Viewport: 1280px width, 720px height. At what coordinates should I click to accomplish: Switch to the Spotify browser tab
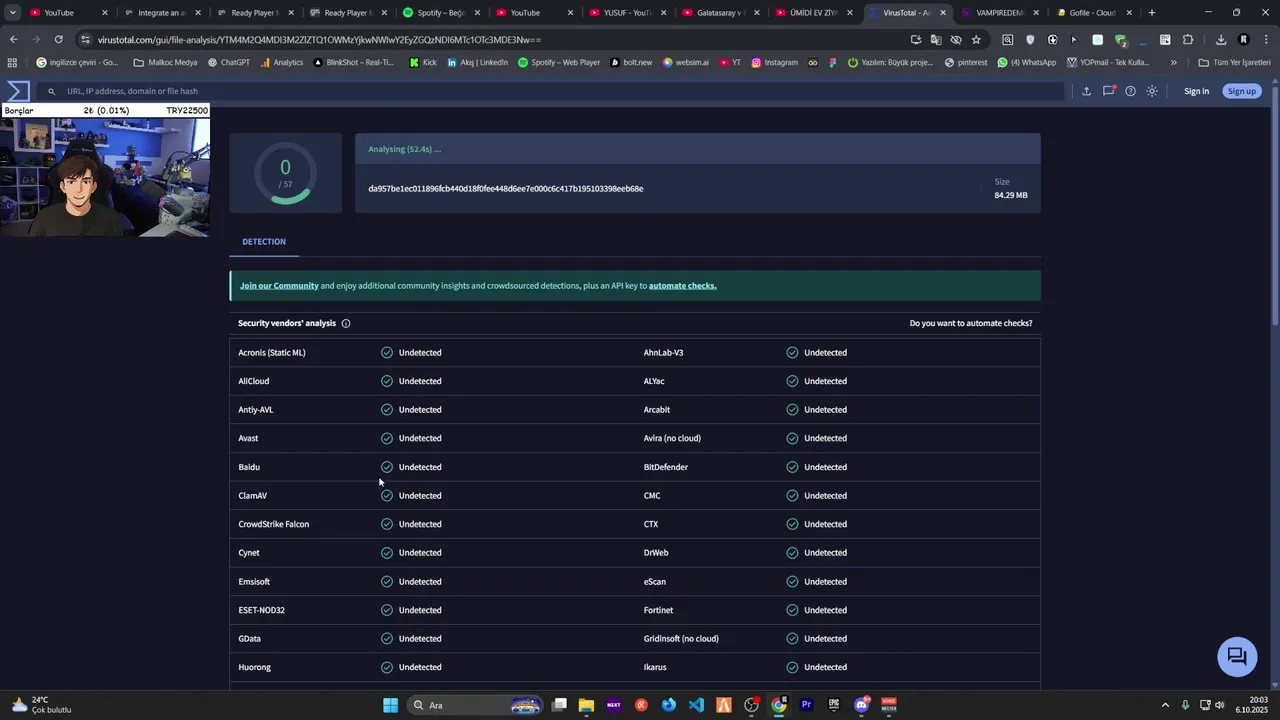click(440, 13)
